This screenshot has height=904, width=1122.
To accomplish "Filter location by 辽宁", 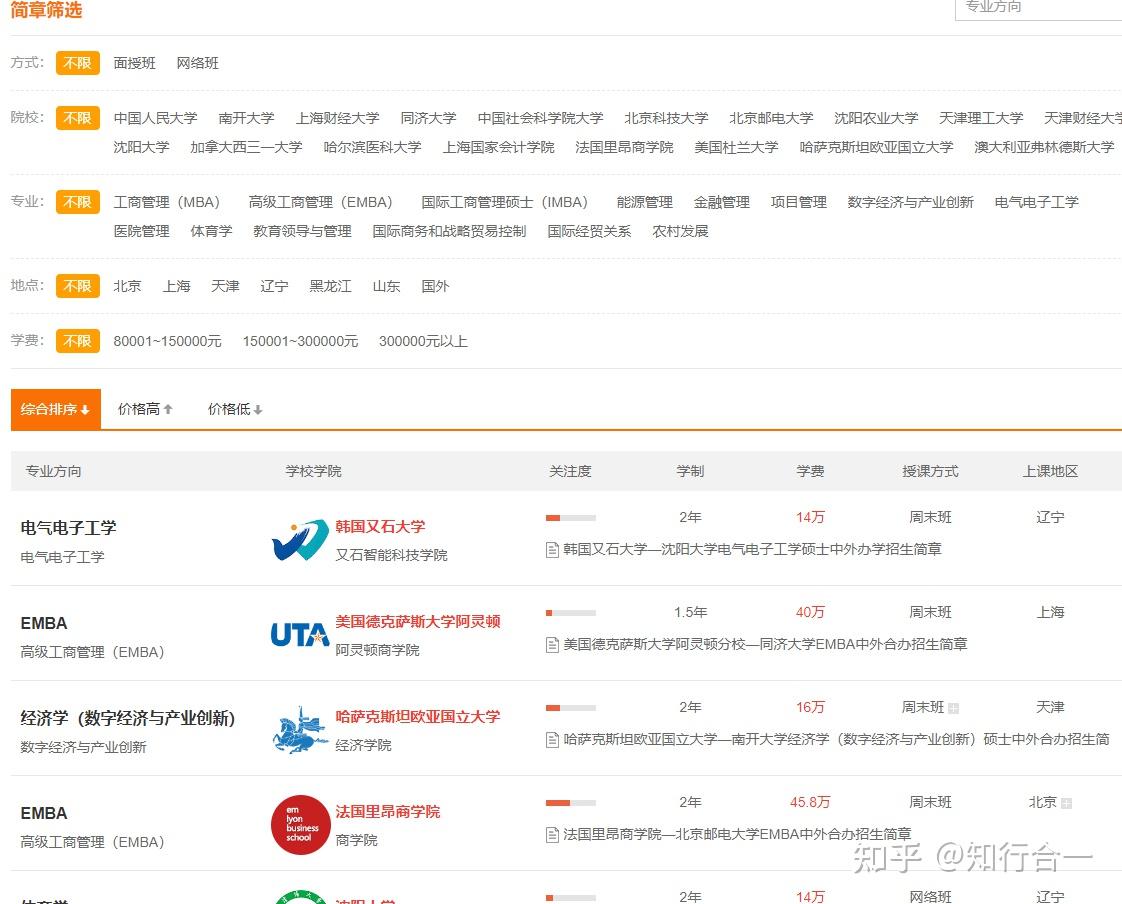I will (x=274, y=286).
